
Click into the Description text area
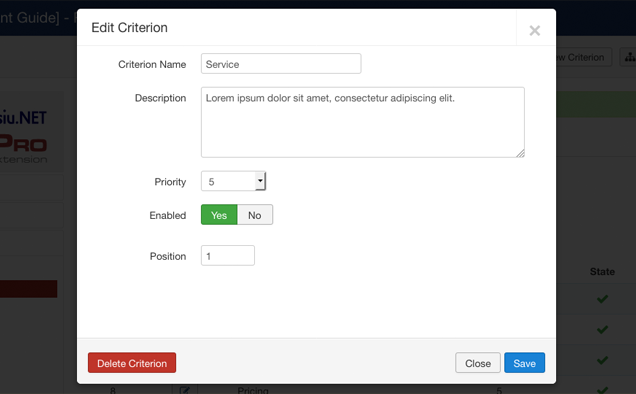click(363, 122)
